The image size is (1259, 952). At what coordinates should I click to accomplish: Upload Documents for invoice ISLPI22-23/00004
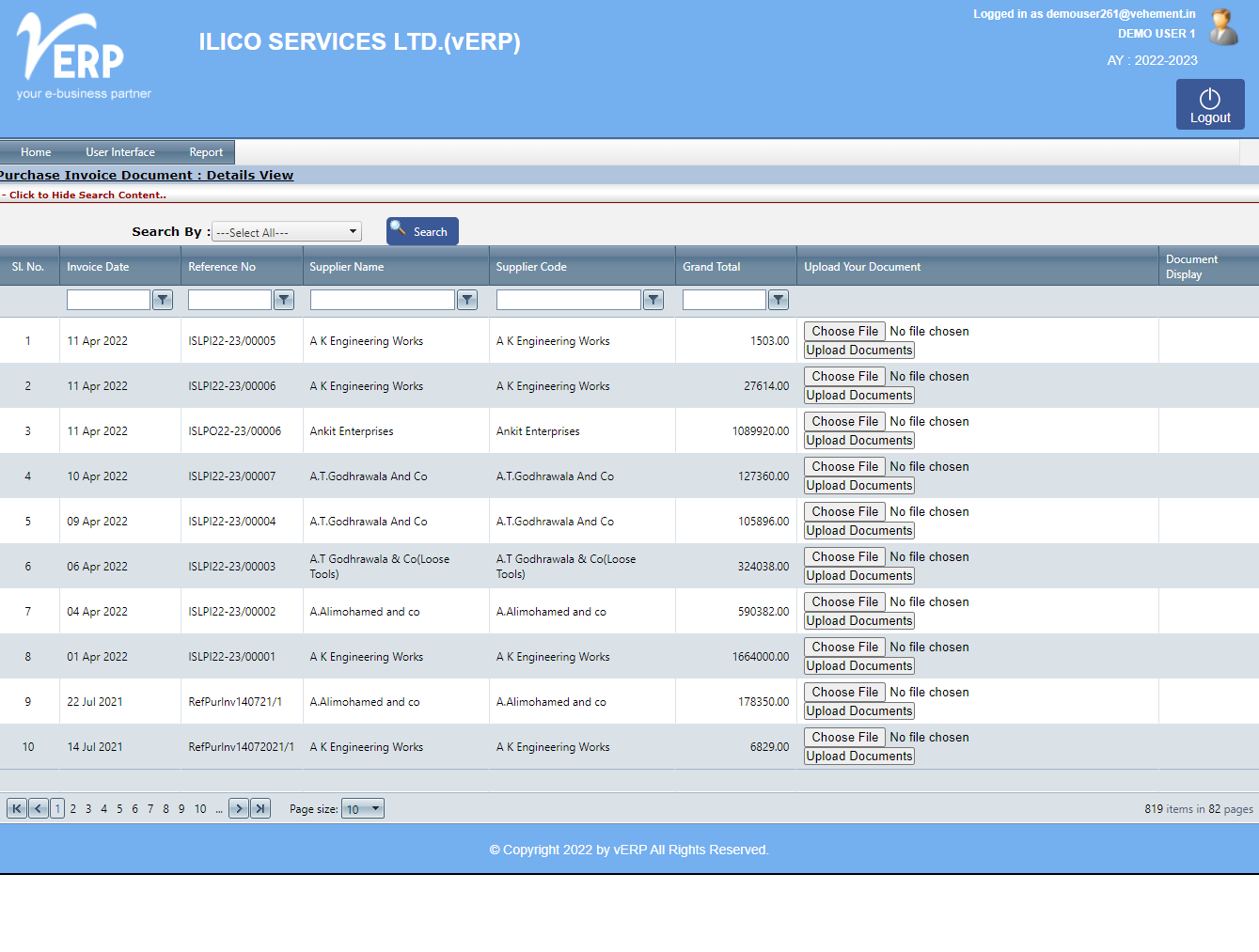(x=859, y=531)
